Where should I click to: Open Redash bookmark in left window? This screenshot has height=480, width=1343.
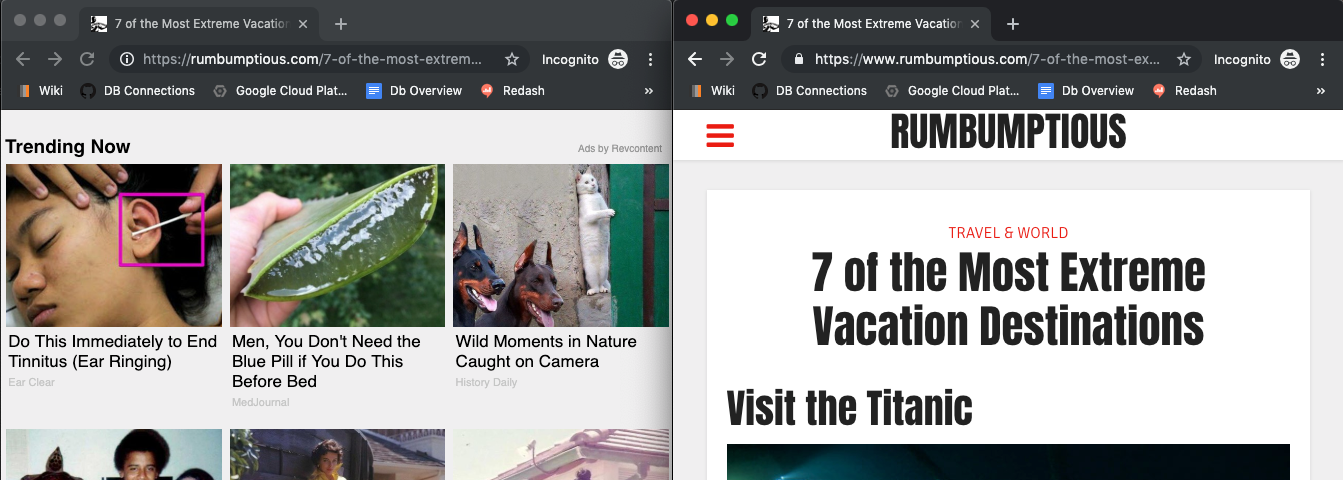coord(512,90)
